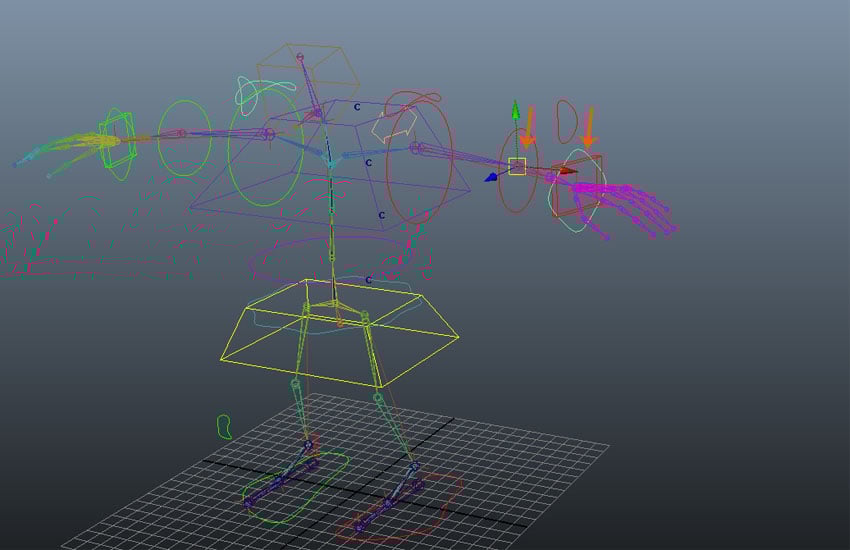Click the red X-axis move manipulator arrow

point(568,171)
